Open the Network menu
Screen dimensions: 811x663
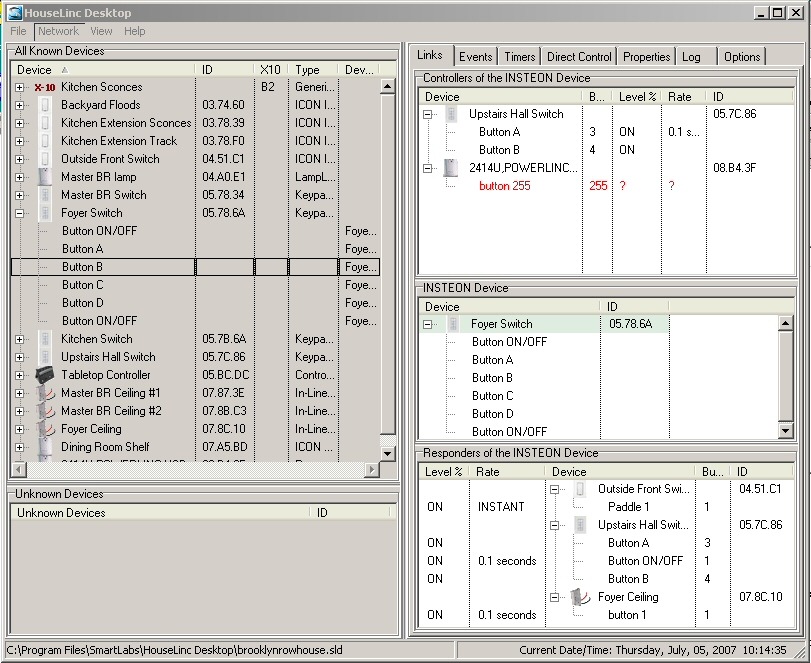click(x=58, y=31)
